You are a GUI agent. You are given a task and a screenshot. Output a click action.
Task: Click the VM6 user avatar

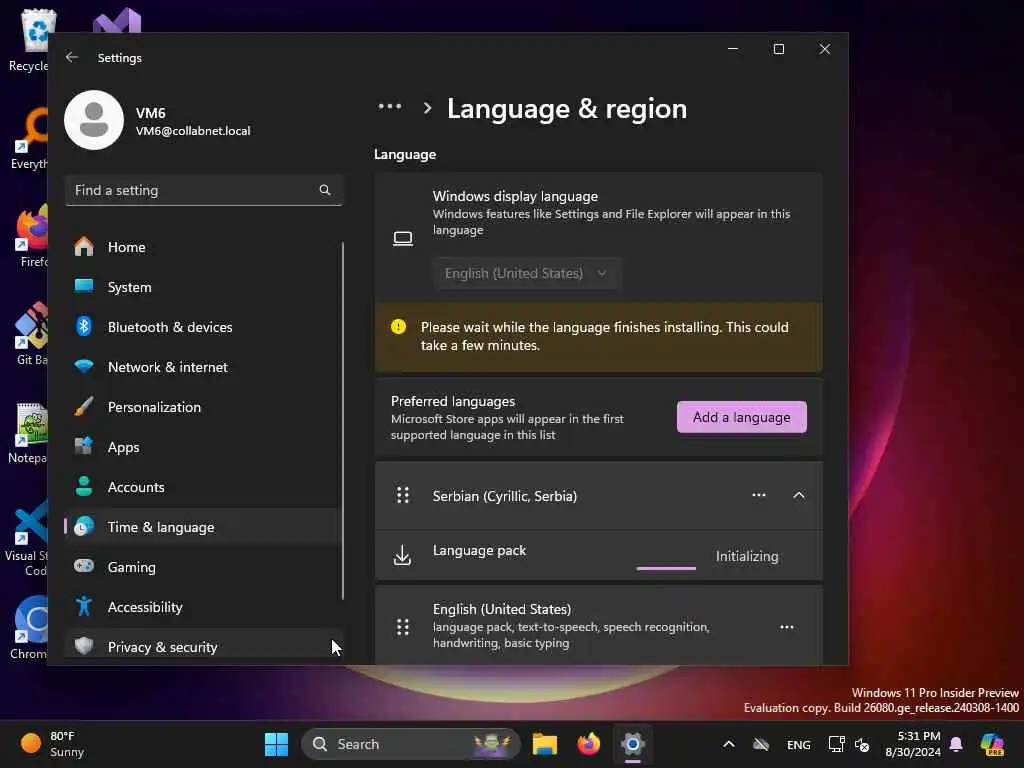tap(94, 120)
